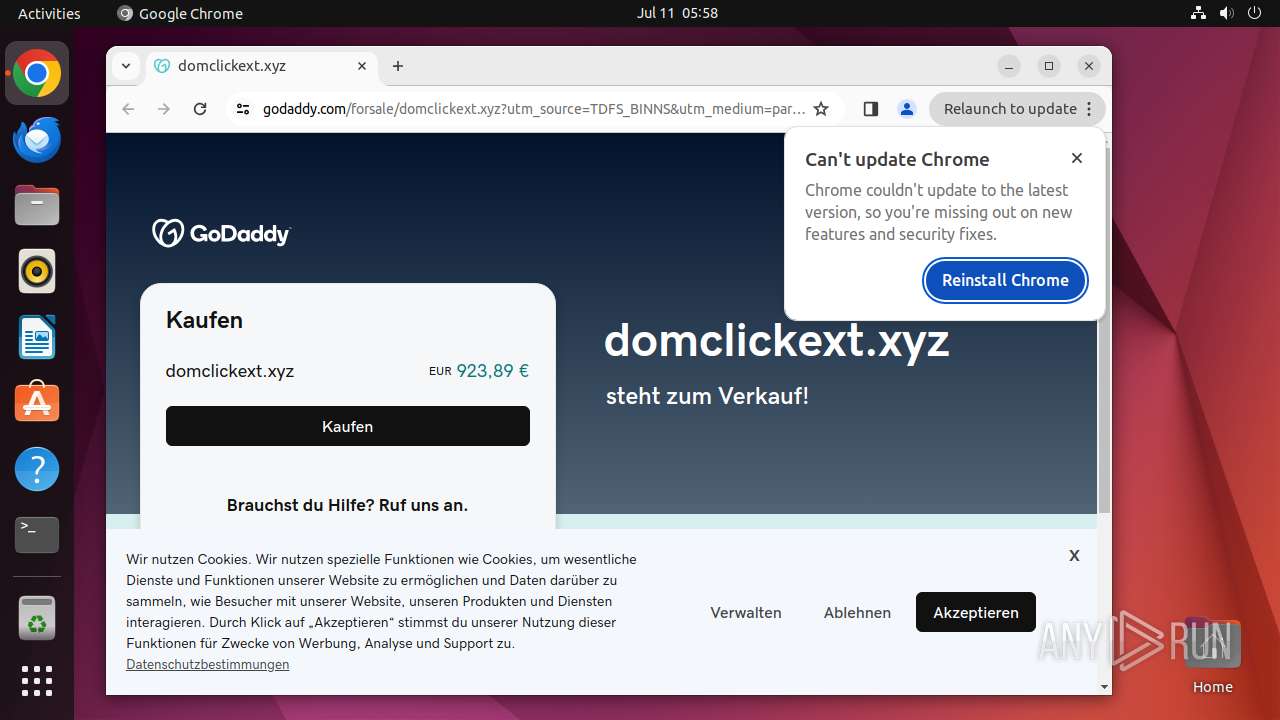Launch LibreOffice Writer from the dock
1280x720 pixels.
(37, 337)
